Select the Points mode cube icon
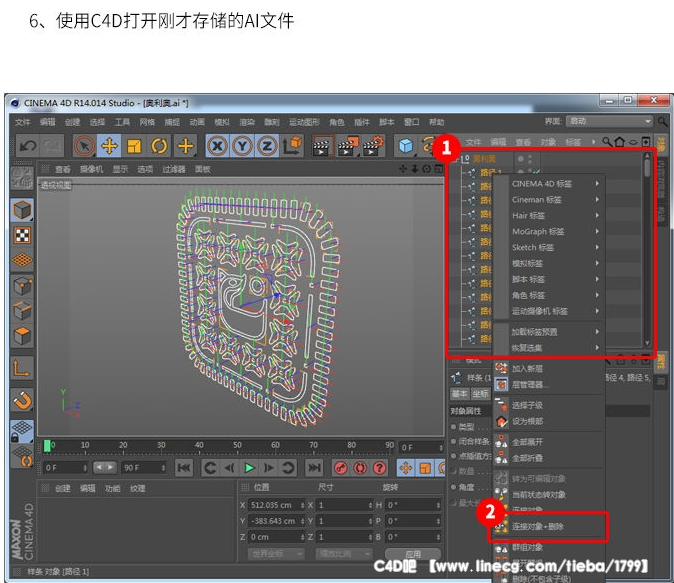The width and height of the screenshot is (674, 583). (x=22, y=286)
